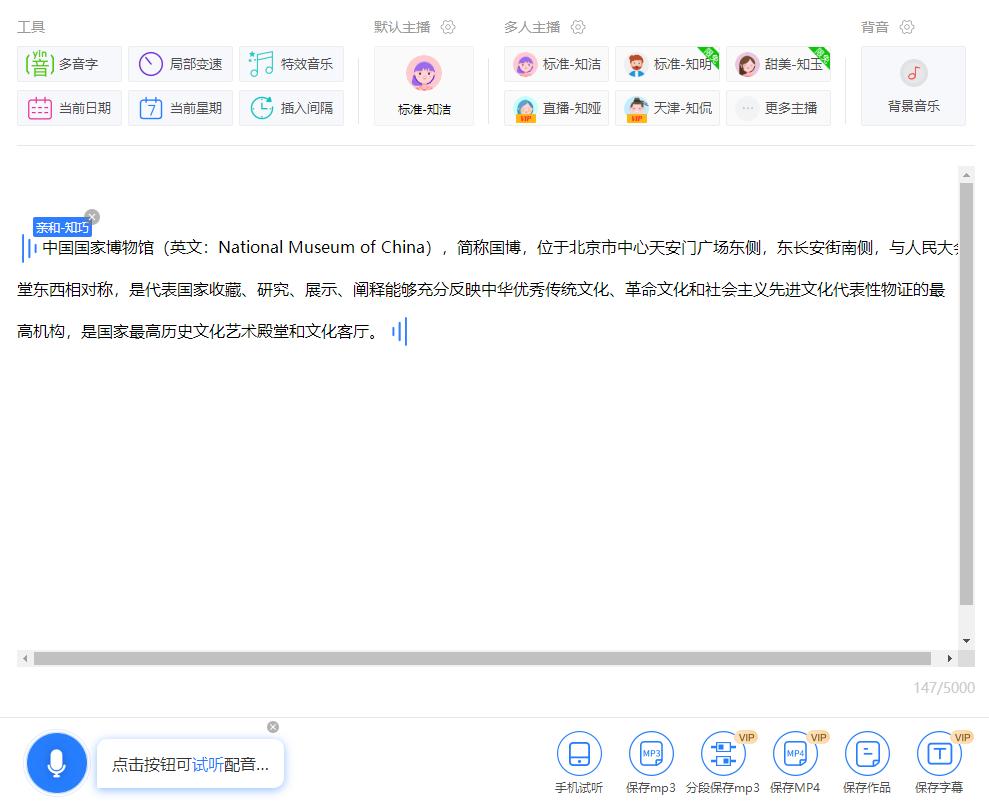The image size is (989, 805).
Task: Click 保存字幕 to save subtitles
Action: (x=938, y=760)
